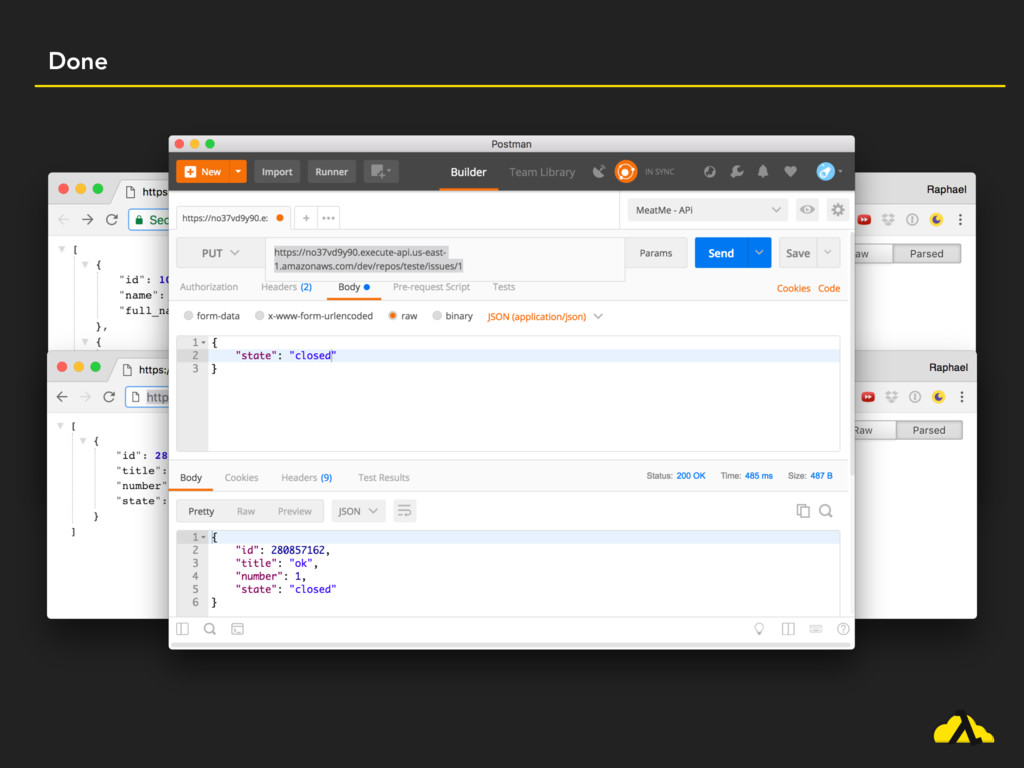Open environment quick look eye icon

coord(807,210)
